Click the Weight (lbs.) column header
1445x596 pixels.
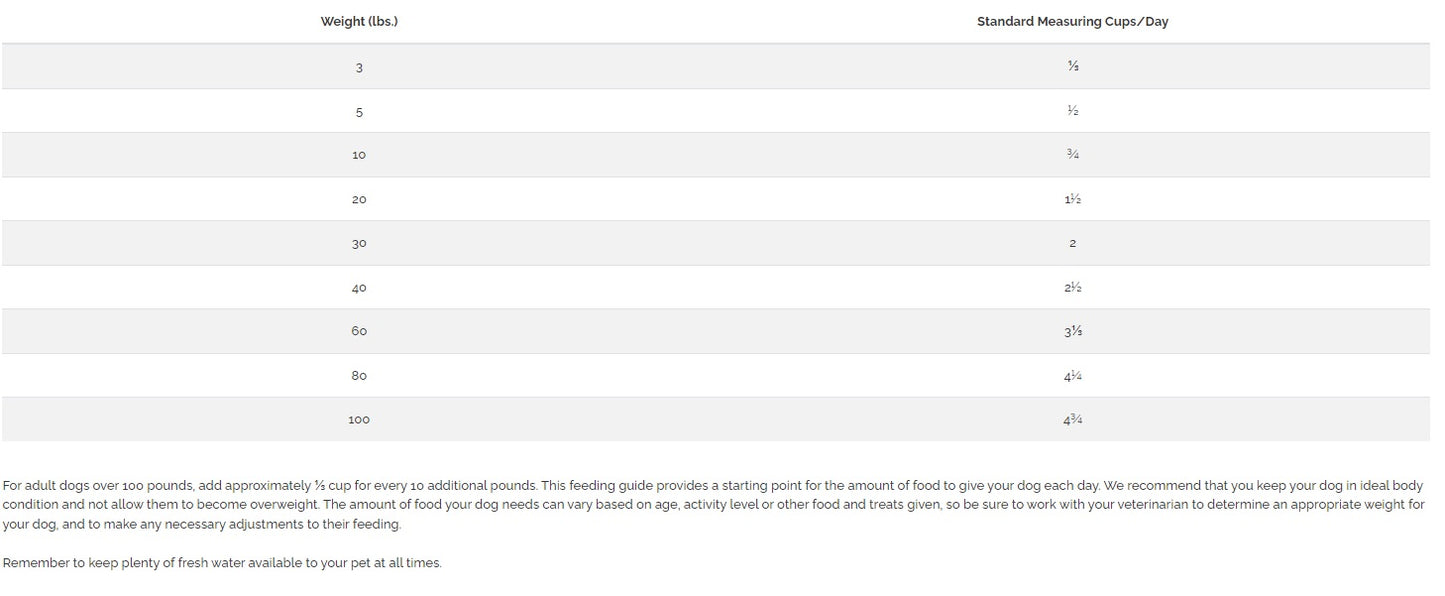click(359, 21)
